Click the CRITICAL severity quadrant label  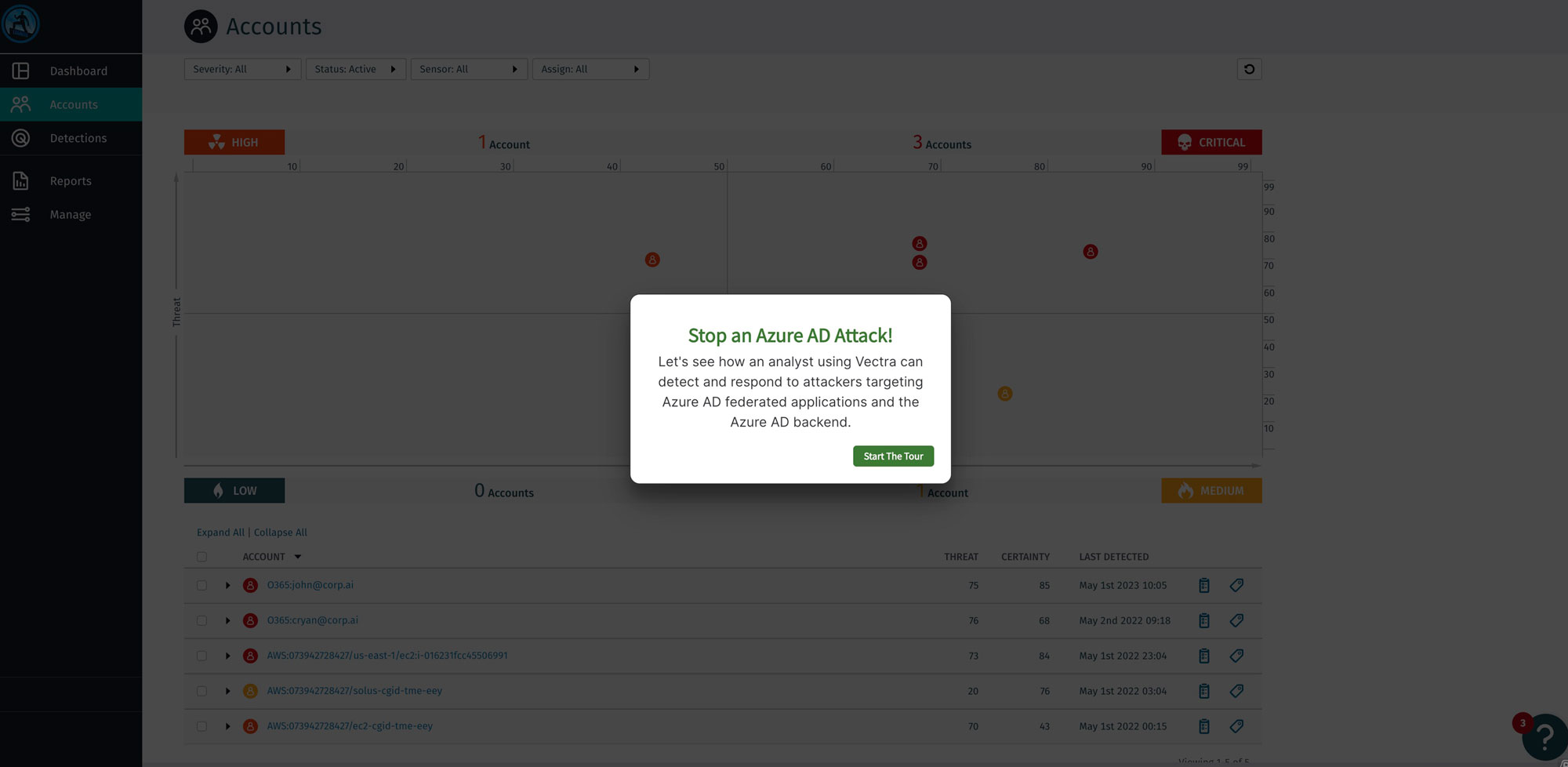(1211, 142)
